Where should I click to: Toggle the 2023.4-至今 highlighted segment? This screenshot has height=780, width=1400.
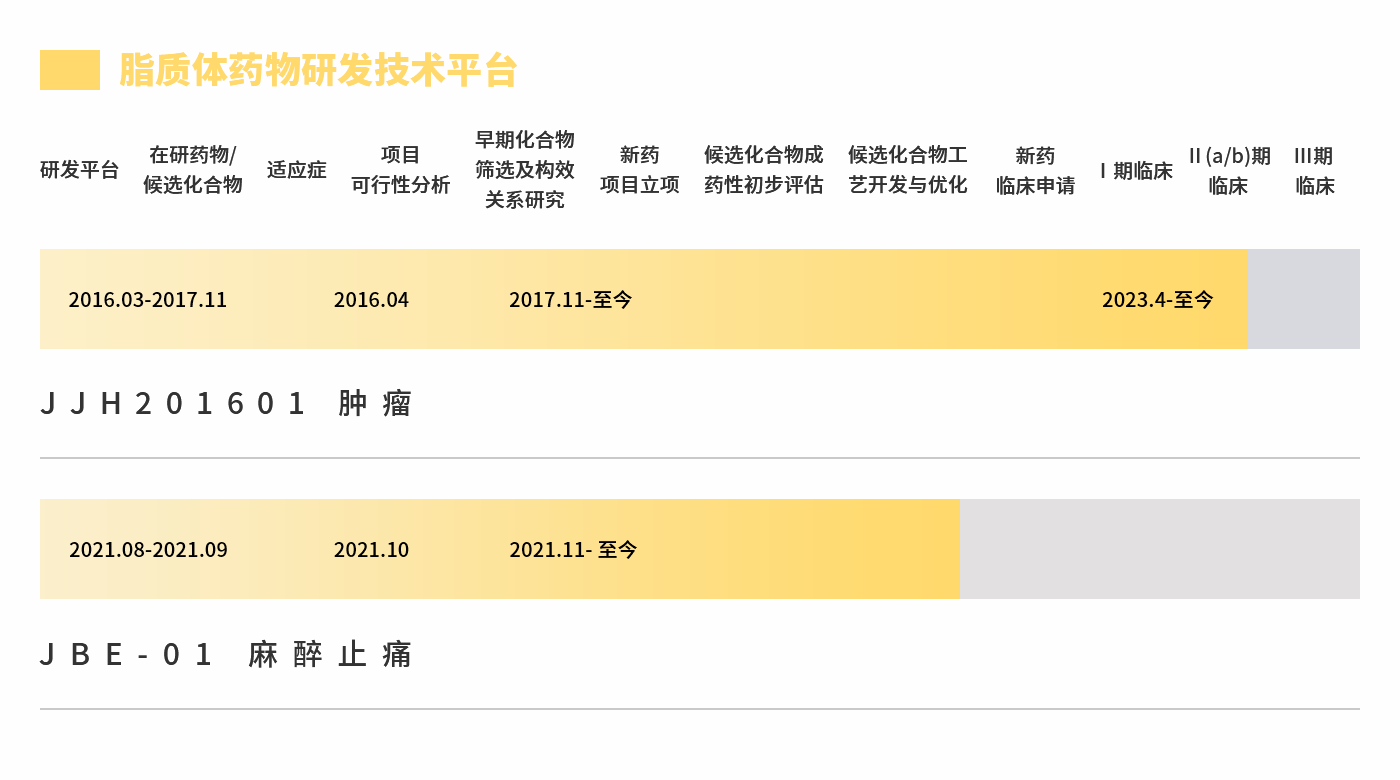(1157, 299)
